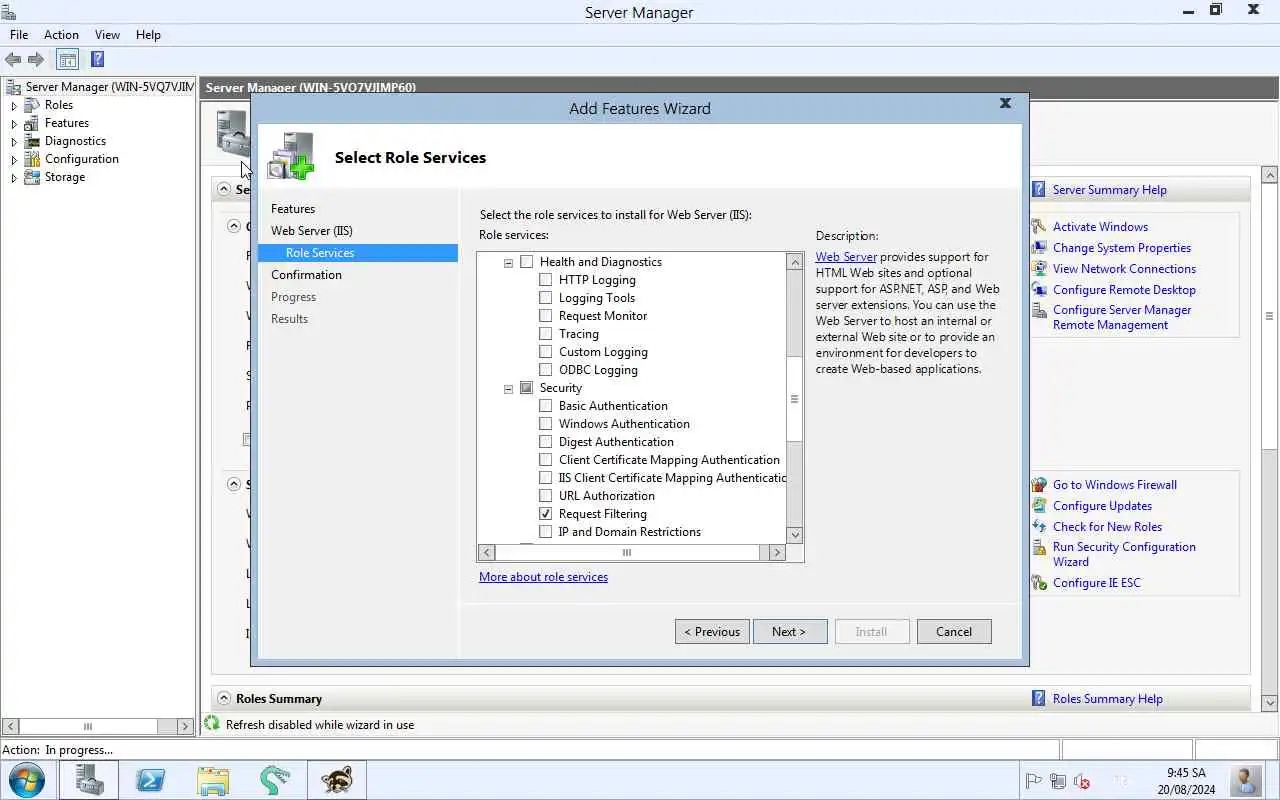Click the View Network Connections icon

[x=1039, y=269]
